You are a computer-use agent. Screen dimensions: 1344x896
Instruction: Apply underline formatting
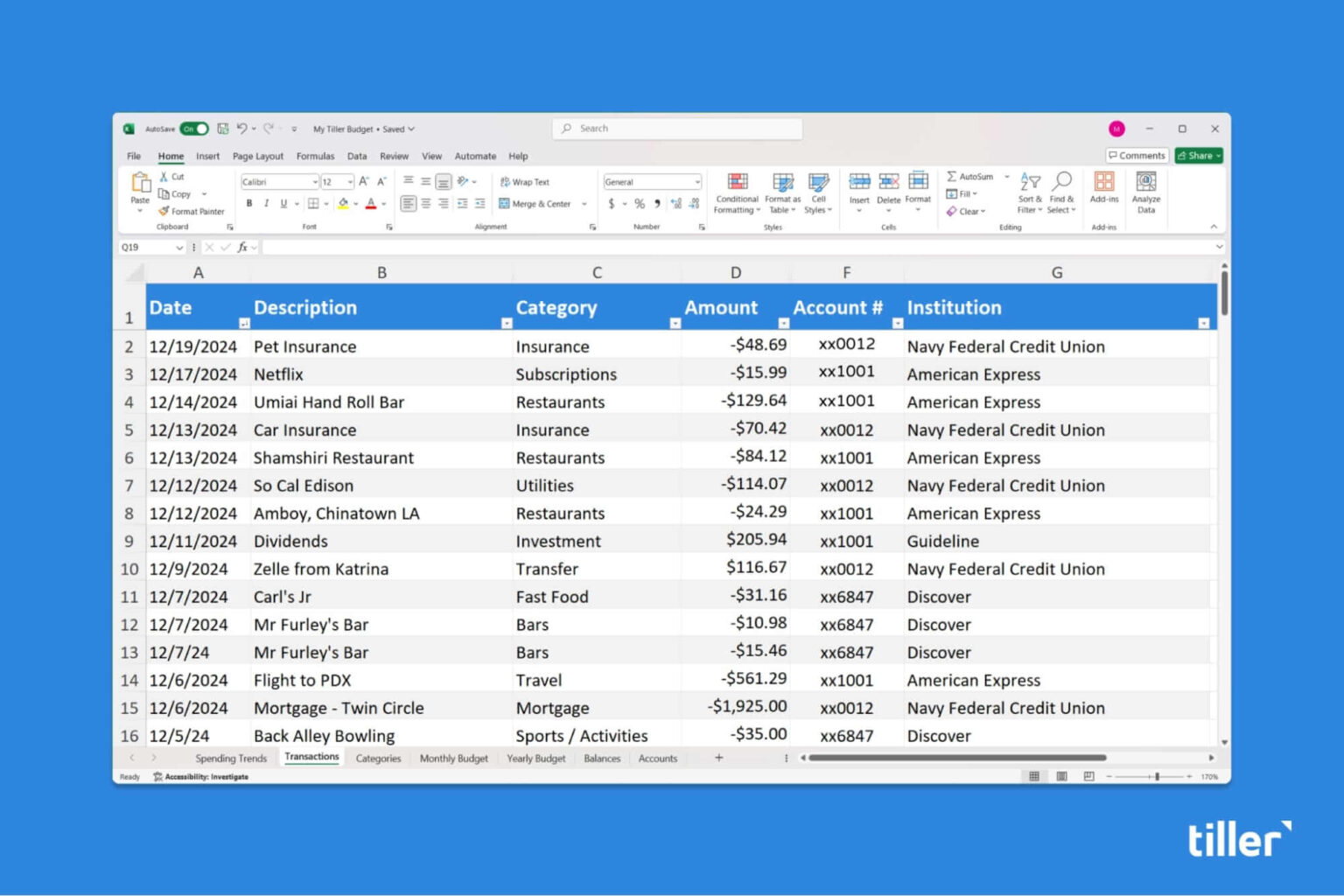(x=283, y=203)
